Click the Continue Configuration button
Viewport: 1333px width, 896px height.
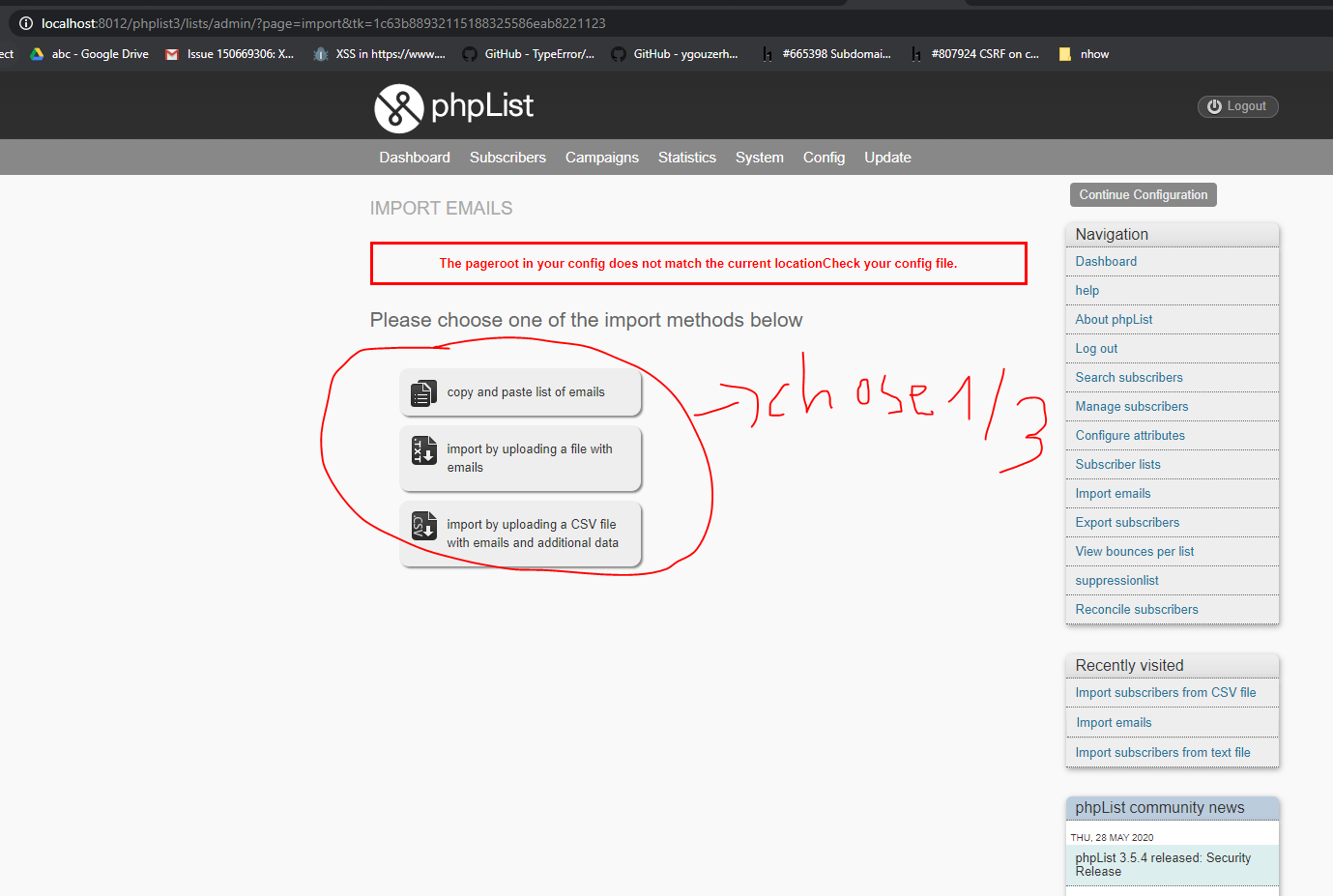point(1144,194)
